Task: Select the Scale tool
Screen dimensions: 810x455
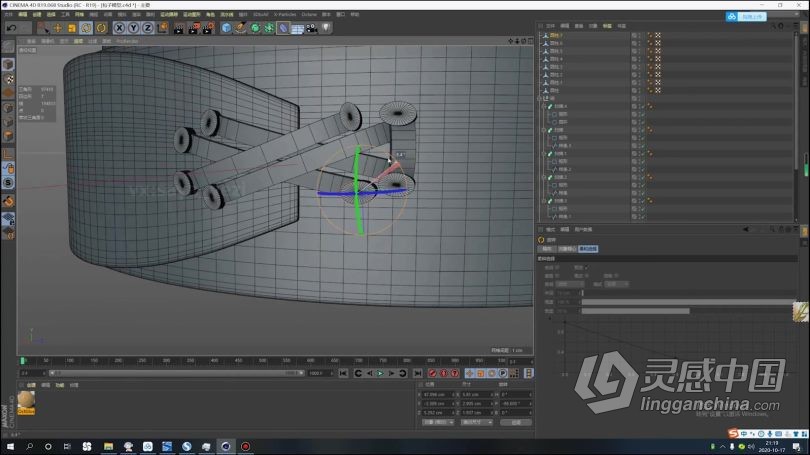Action: 72,28
